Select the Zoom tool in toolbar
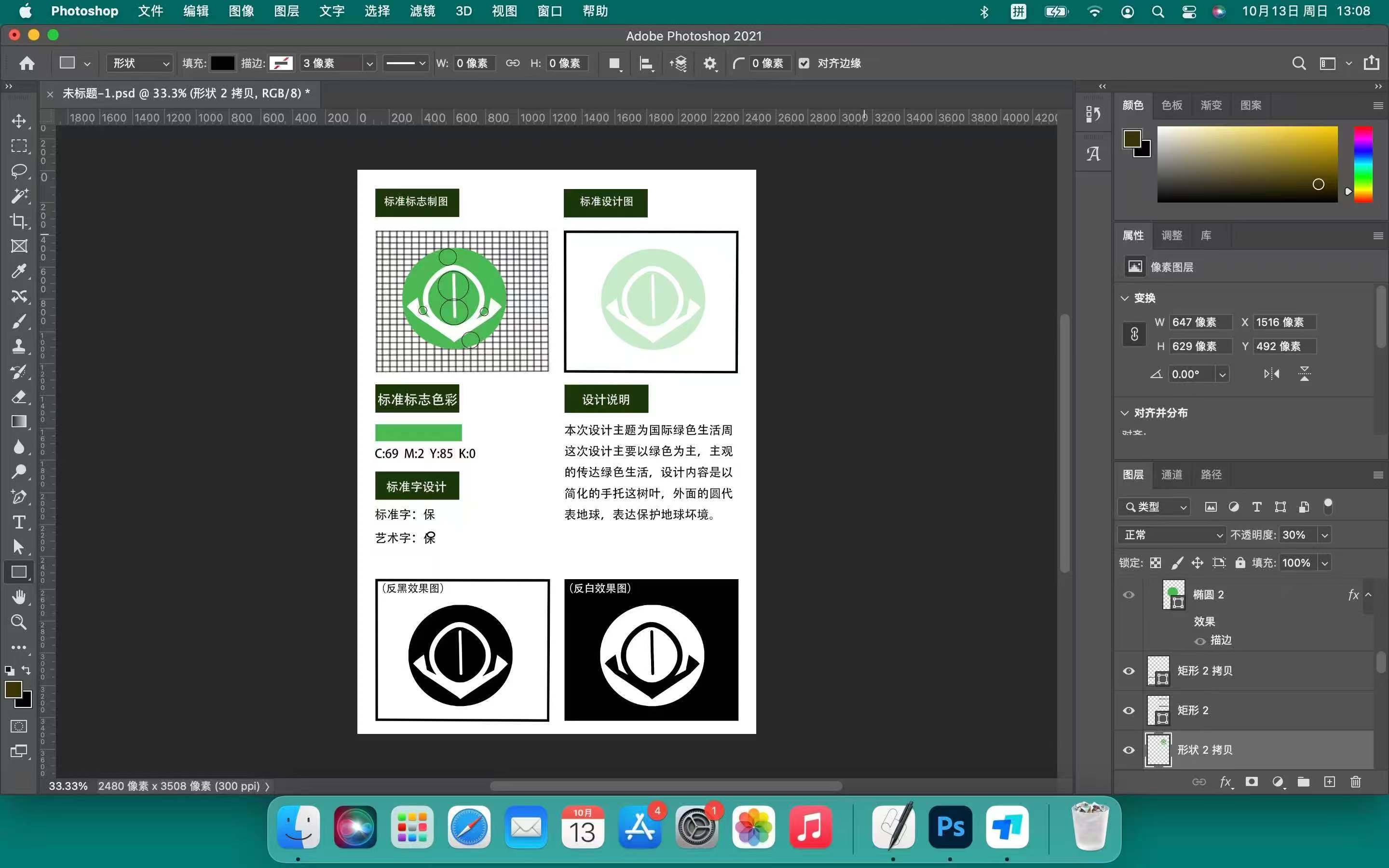The image size is (1389, 868). coord(19,622)
